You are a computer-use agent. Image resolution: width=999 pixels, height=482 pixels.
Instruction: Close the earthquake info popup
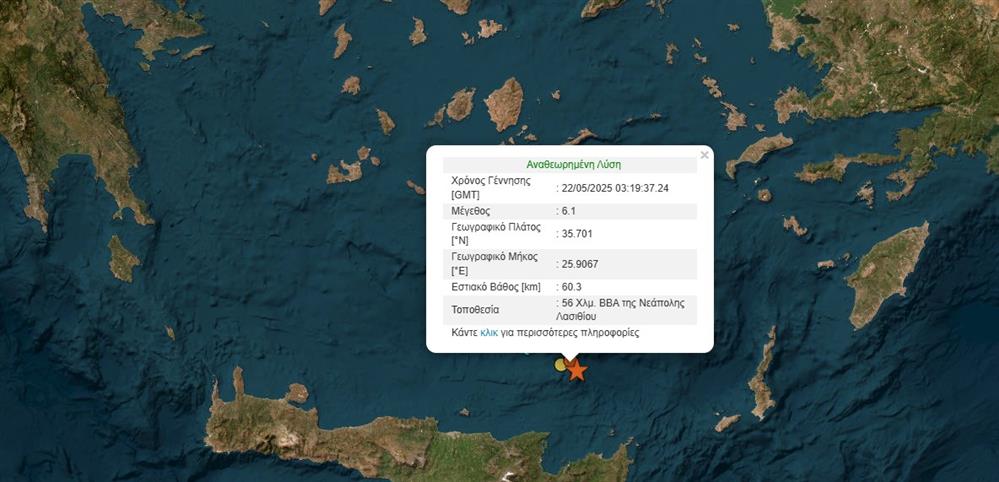coord(704,155)
